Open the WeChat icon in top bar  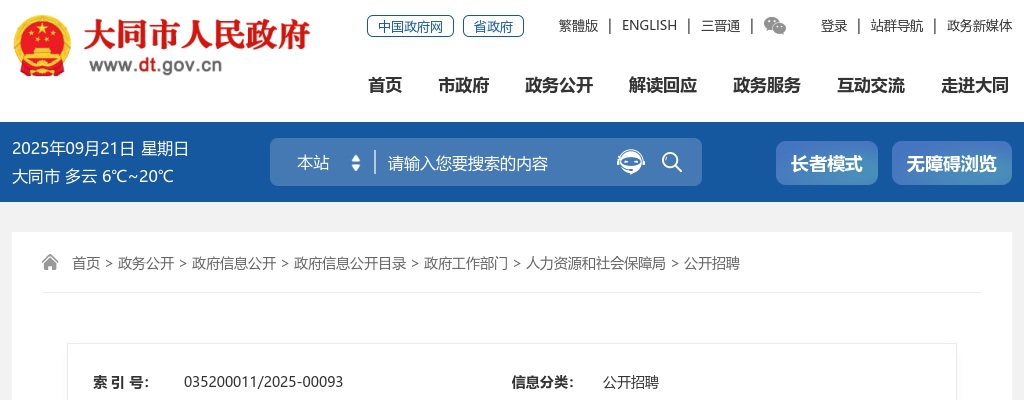[775, 26]
